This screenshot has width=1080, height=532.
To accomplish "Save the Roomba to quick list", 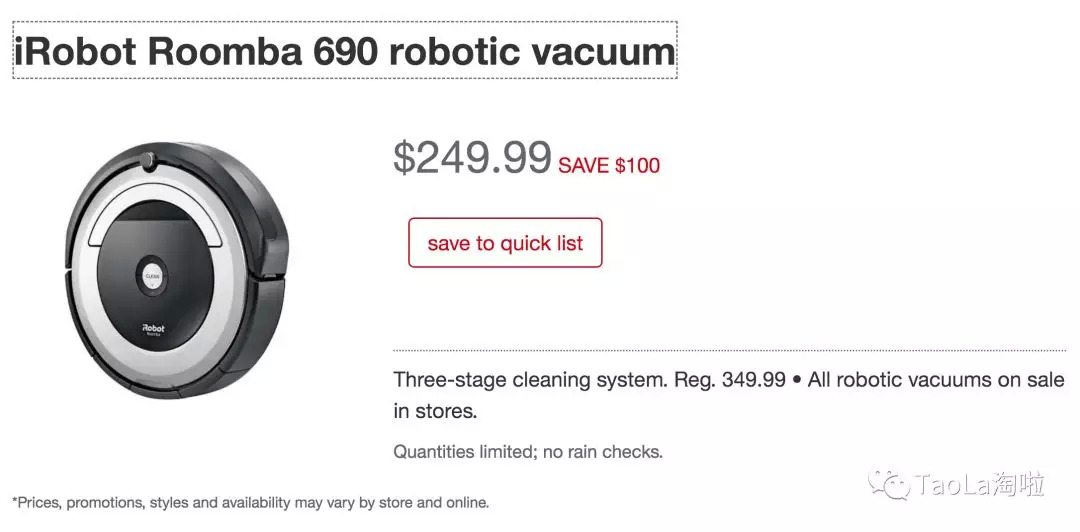I will [505, 243].
